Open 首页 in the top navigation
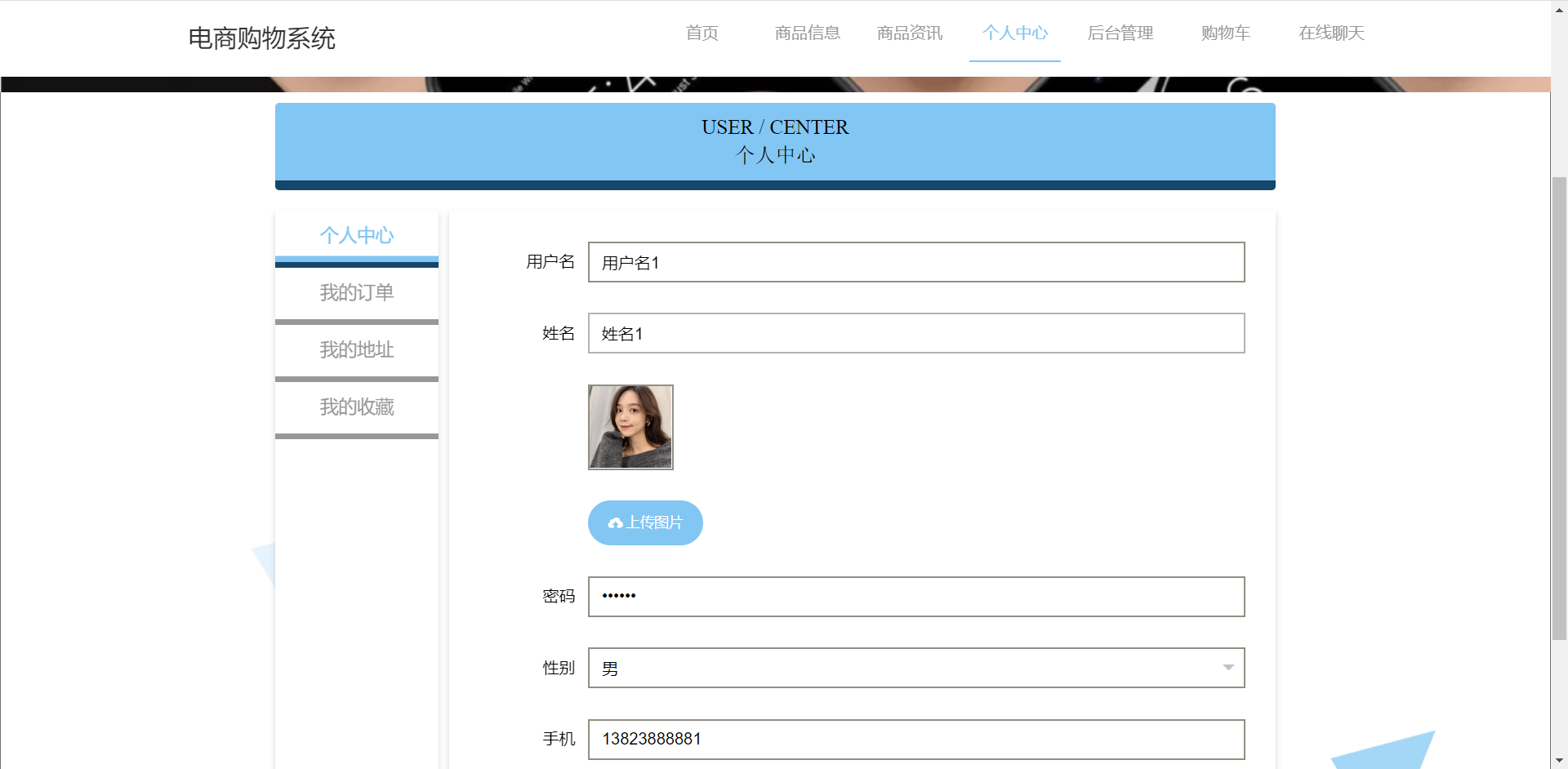Viewport: 1568px width, 769px height. click(x=702, y=33)
